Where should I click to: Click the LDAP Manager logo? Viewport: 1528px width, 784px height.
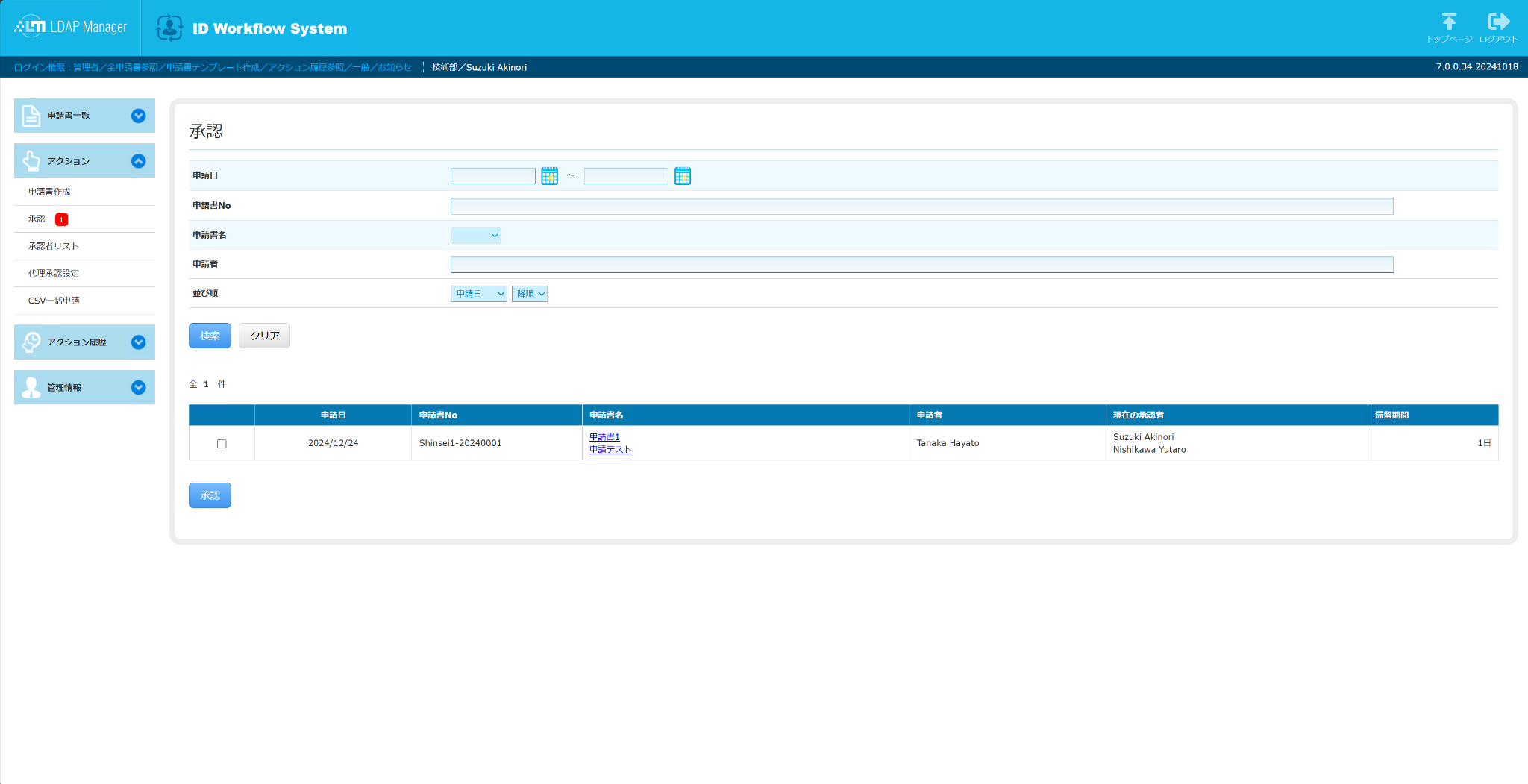(x=71, y=27)
